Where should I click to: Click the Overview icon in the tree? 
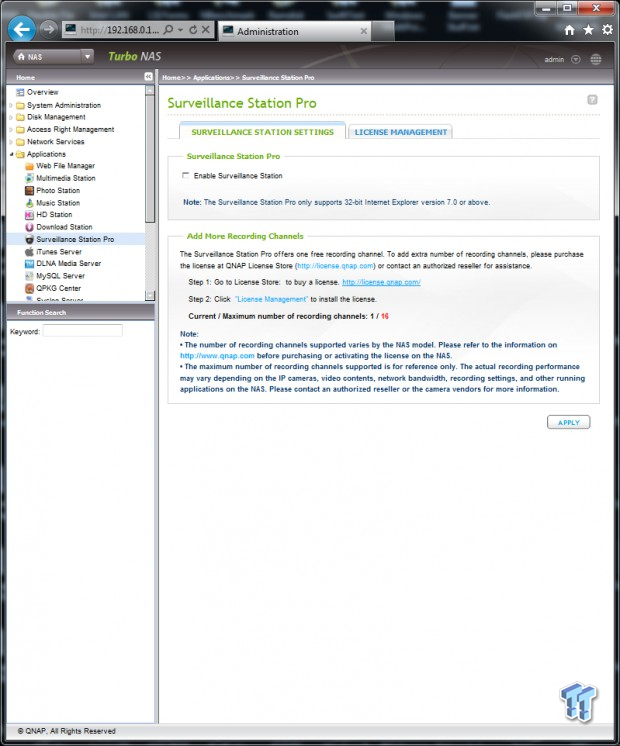(x=20, y=92)
